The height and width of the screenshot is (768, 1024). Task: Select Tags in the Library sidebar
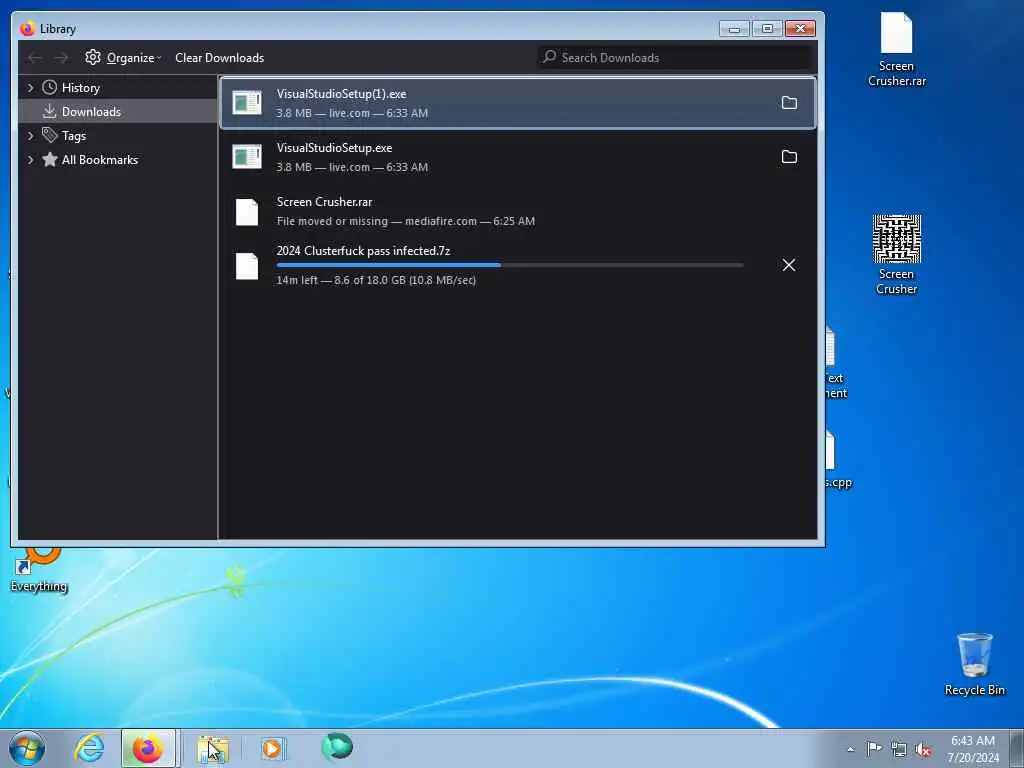pos(73,136)
